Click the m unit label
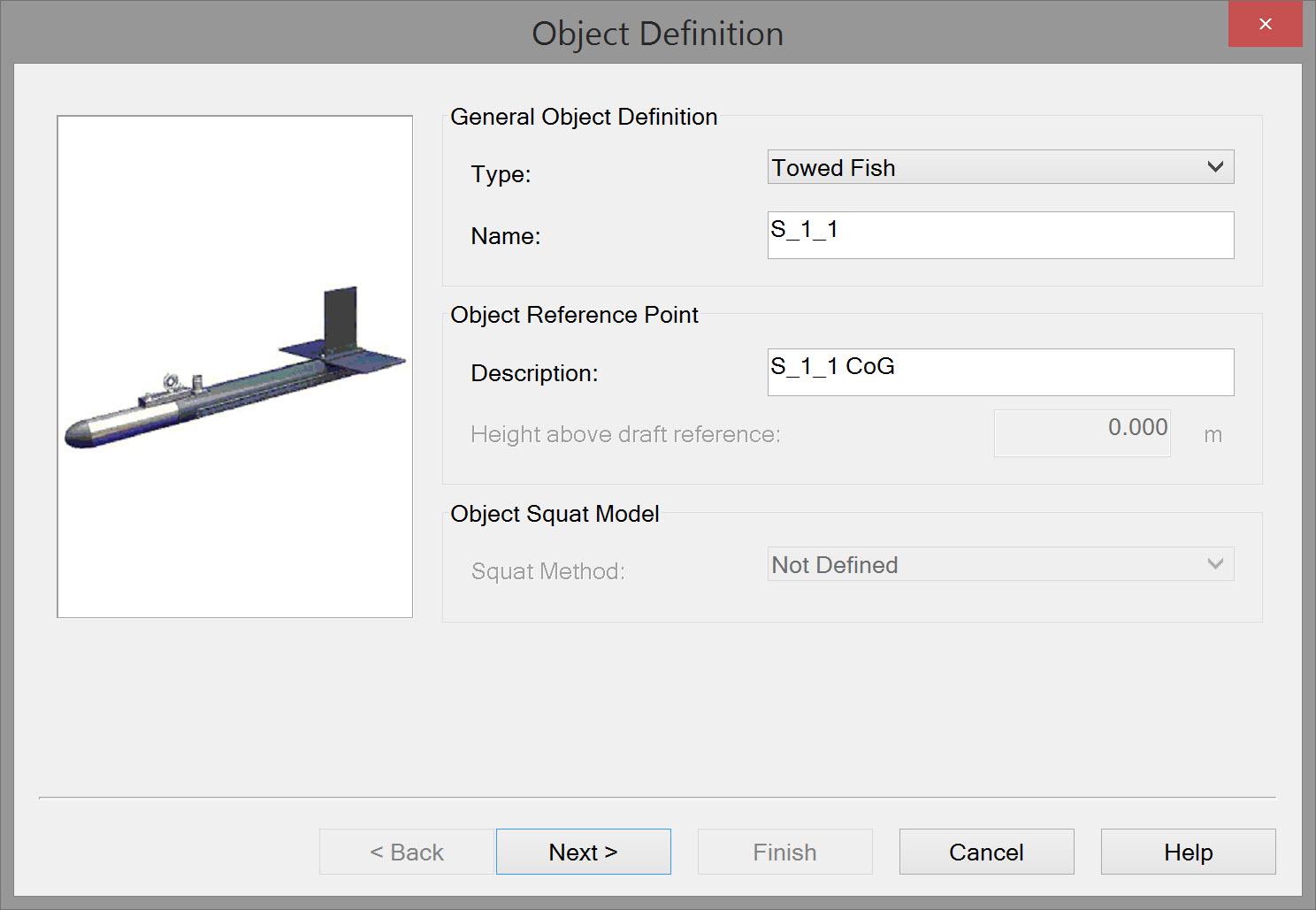 [x=1213, y=435]
